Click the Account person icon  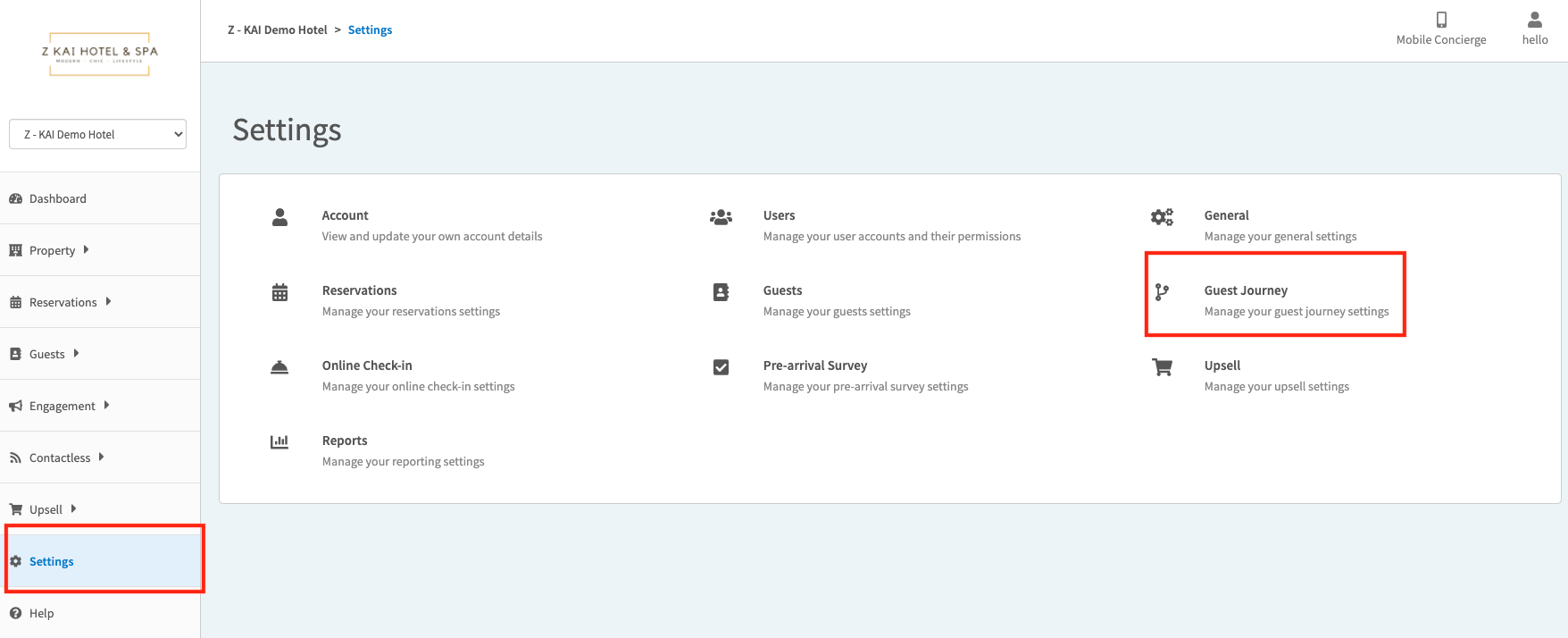(x=279, y=217)
